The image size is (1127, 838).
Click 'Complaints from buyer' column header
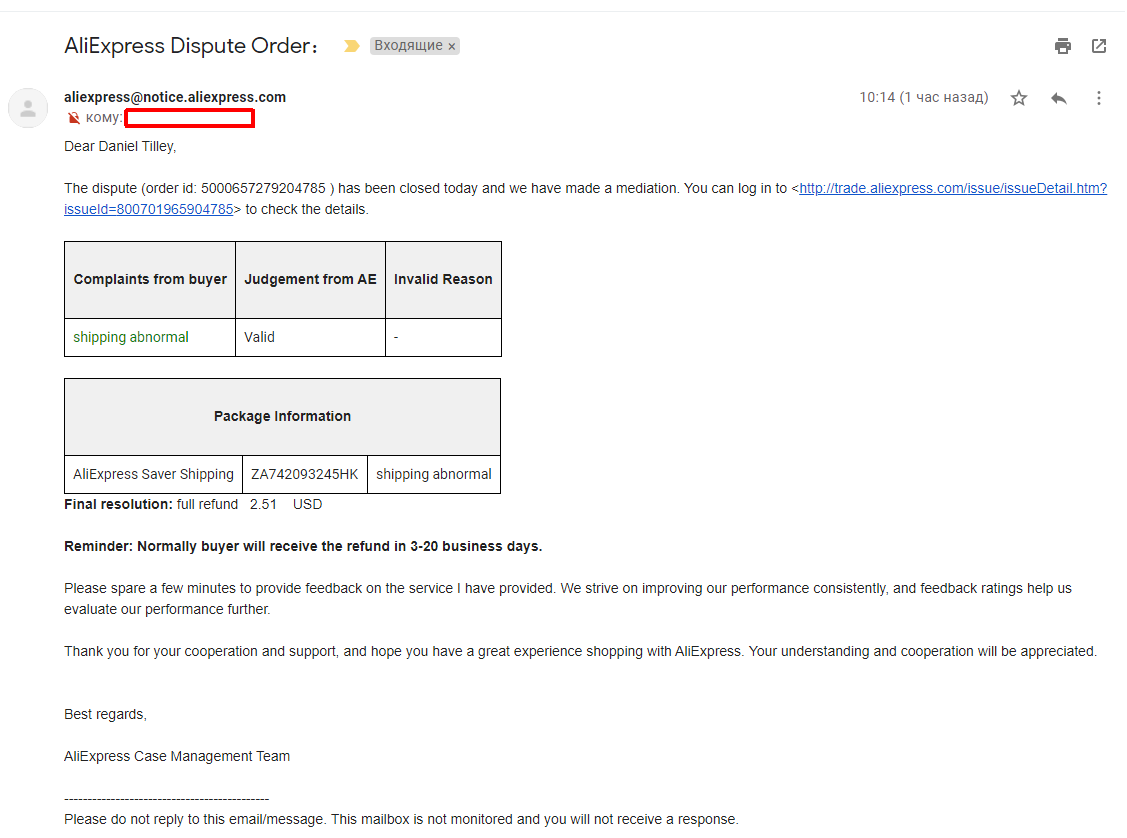(x=150, y=279)
